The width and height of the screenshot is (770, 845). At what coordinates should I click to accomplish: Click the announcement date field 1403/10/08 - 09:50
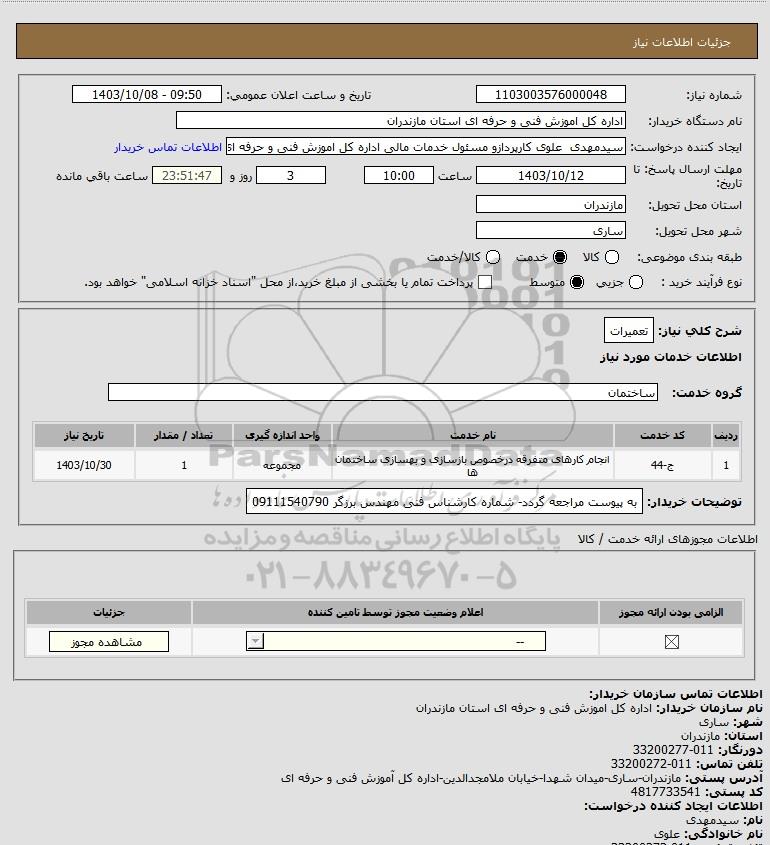pos(147,94)
